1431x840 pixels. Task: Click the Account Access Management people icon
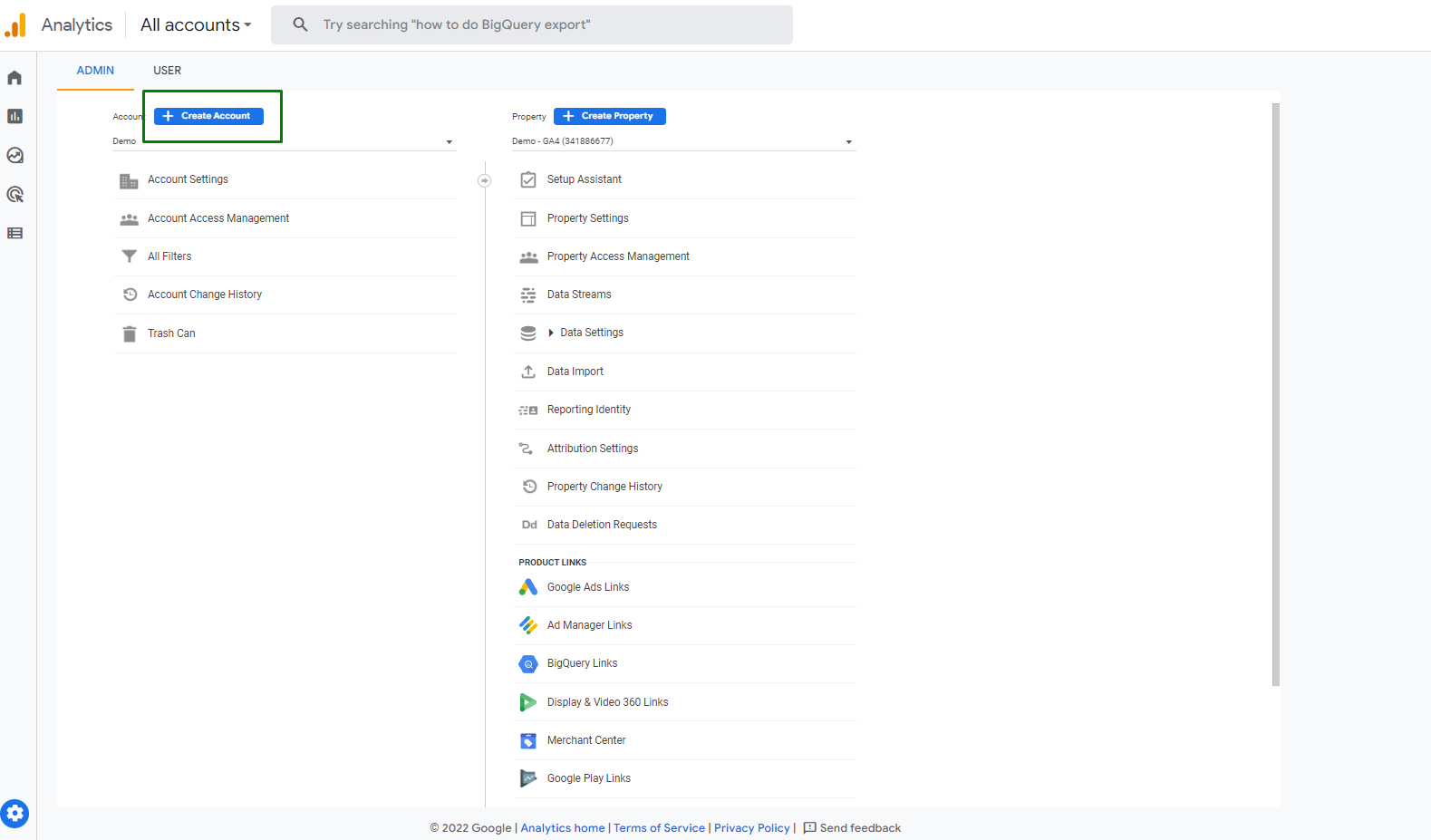point(129,219)
